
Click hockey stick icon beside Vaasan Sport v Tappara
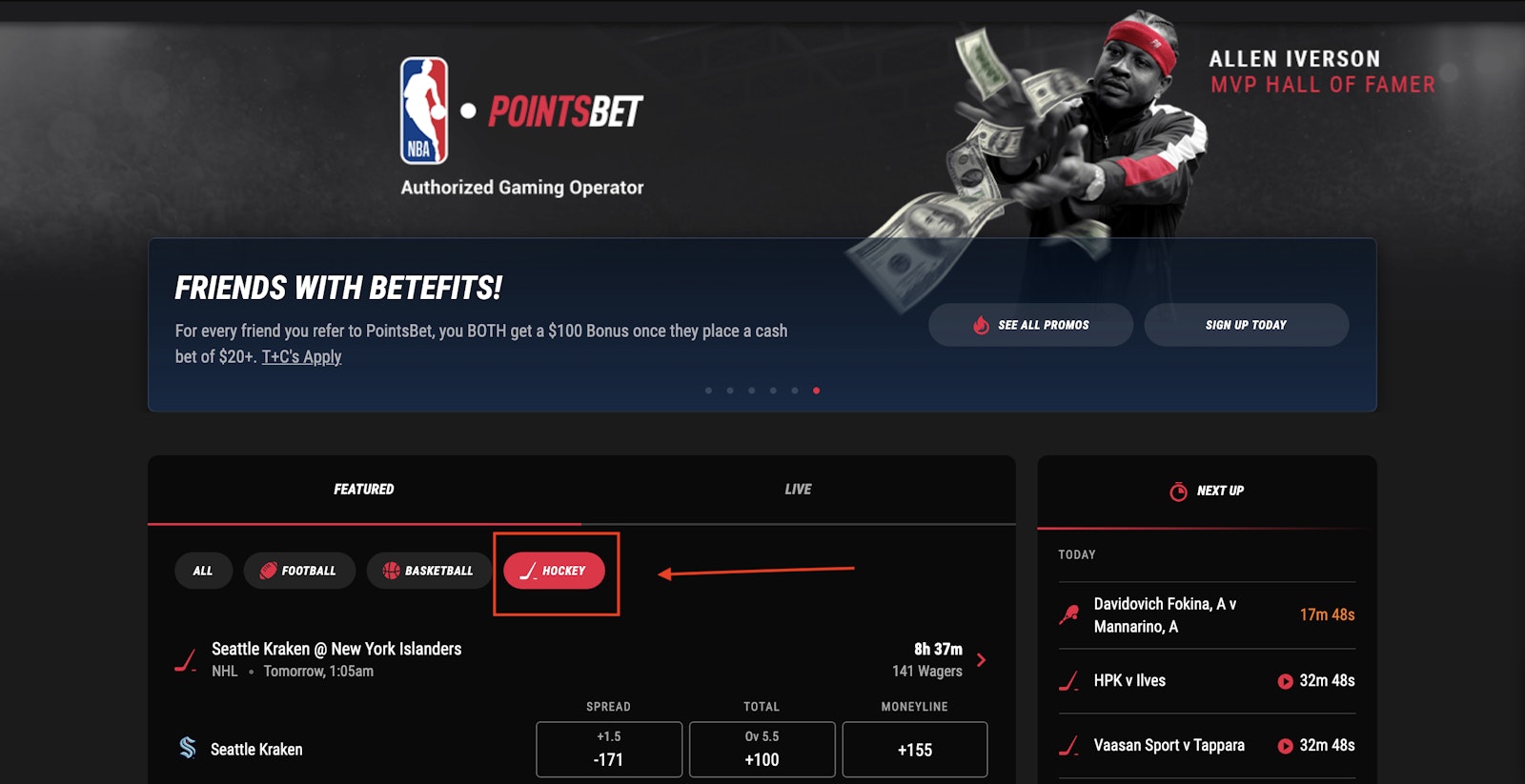pos(1069,746)
